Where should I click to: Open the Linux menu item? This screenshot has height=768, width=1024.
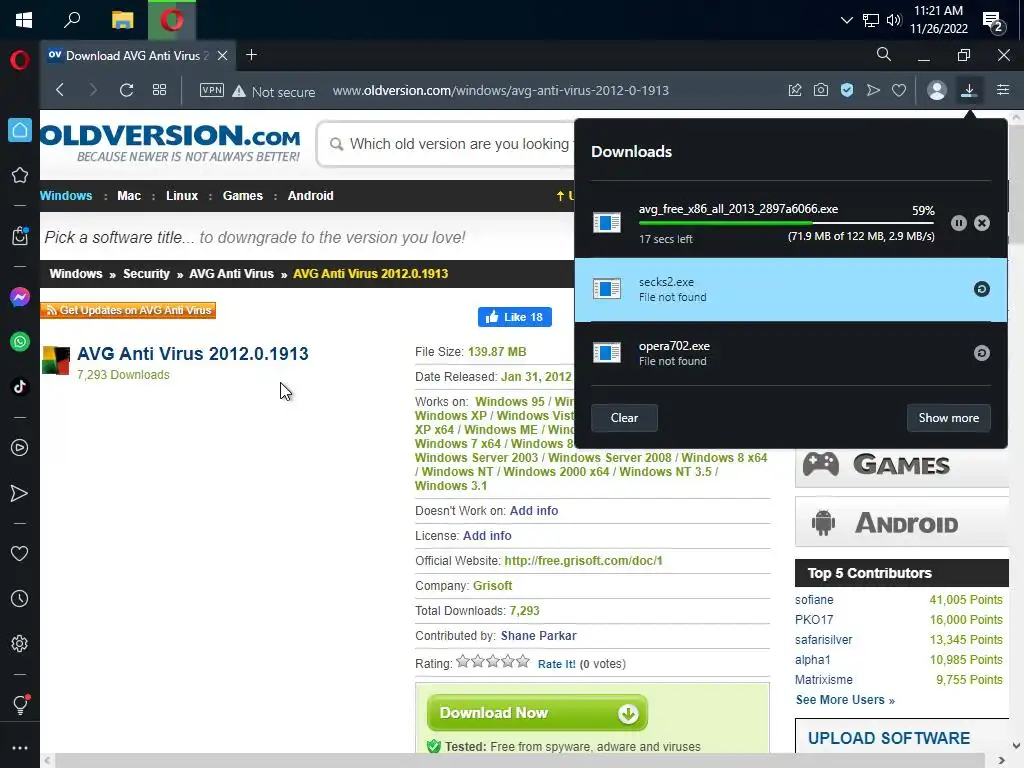click(x=182, y=196)
